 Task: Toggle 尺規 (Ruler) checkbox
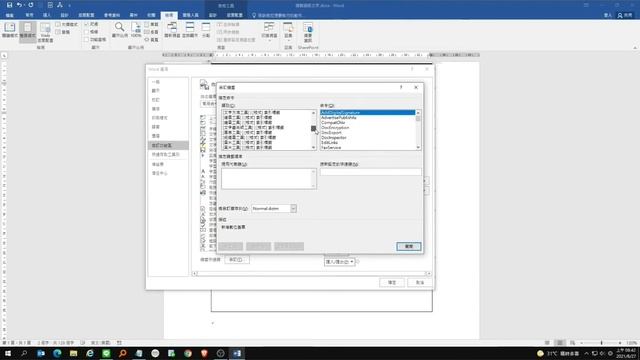[87, 24]
